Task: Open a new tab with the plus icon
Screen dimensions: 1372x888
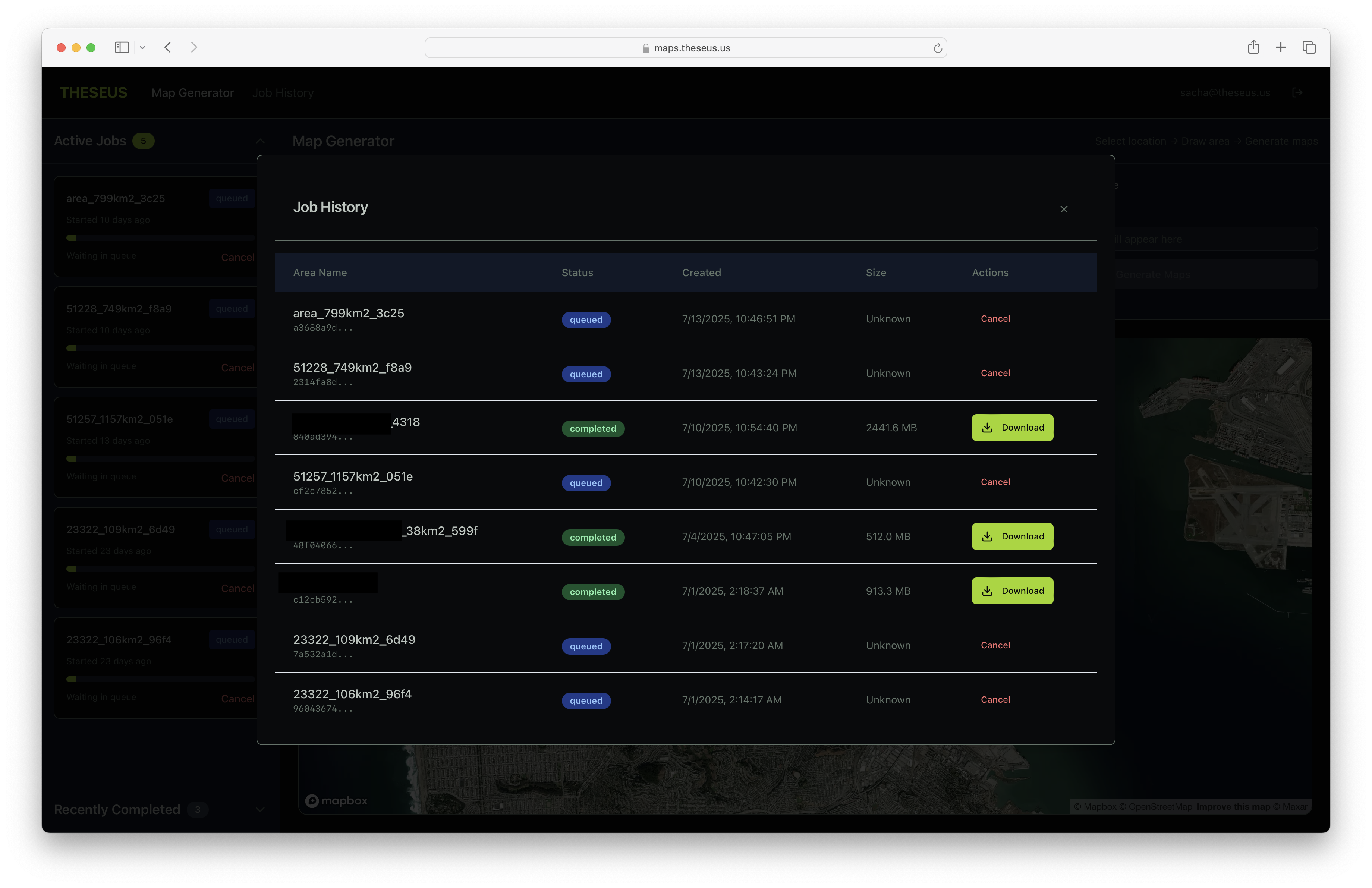Action: (1280, 47)
